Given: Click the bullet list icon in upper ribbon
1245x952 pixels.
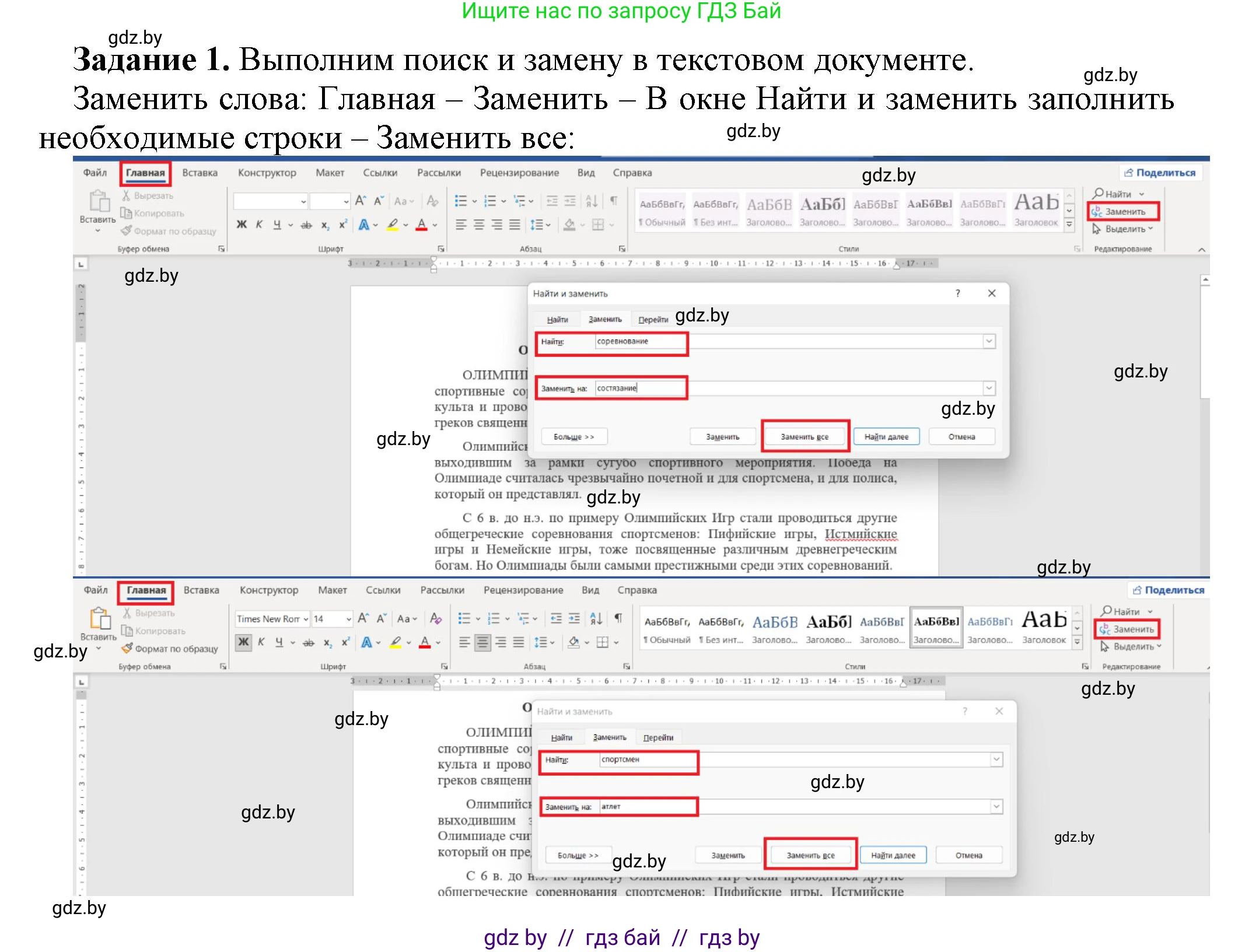Looking at the screenshot, I should click(x=461, y=201).
